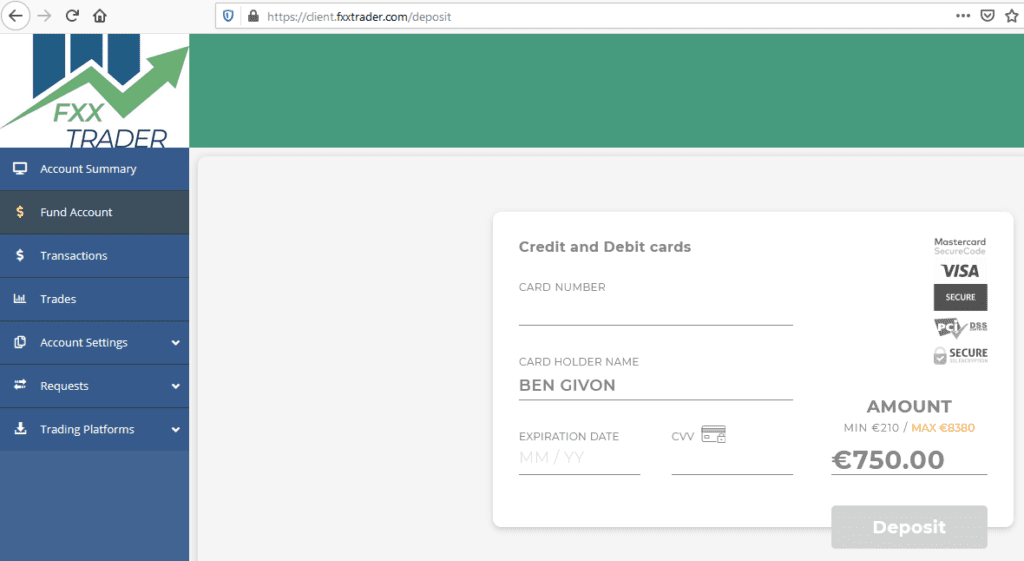Click the documents icon beside Account Settings
1024x561 pixels.
20,342
